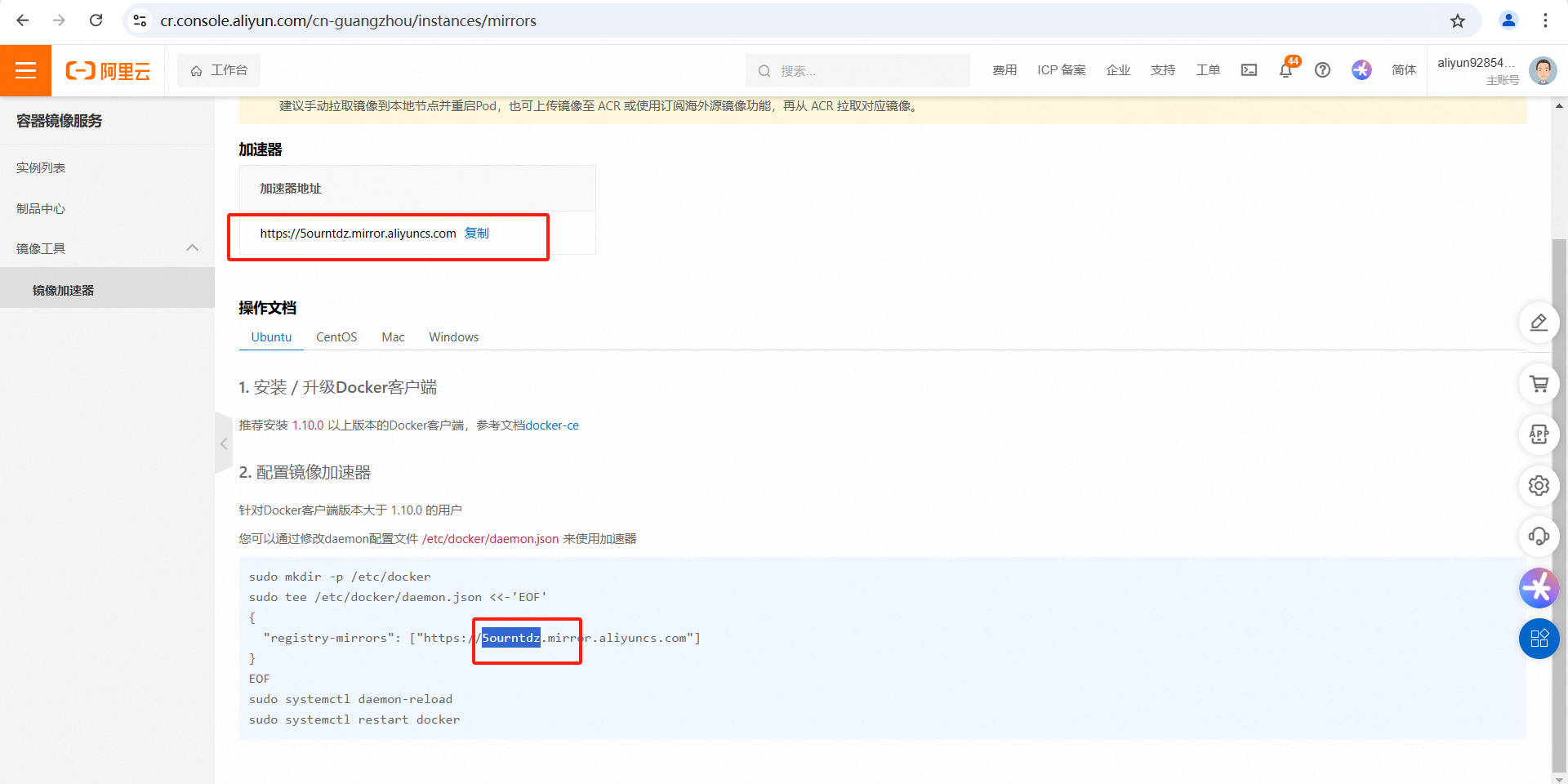
Task: Click the 复制 link to copy accelerator address
Action: [x=477, y=234]
